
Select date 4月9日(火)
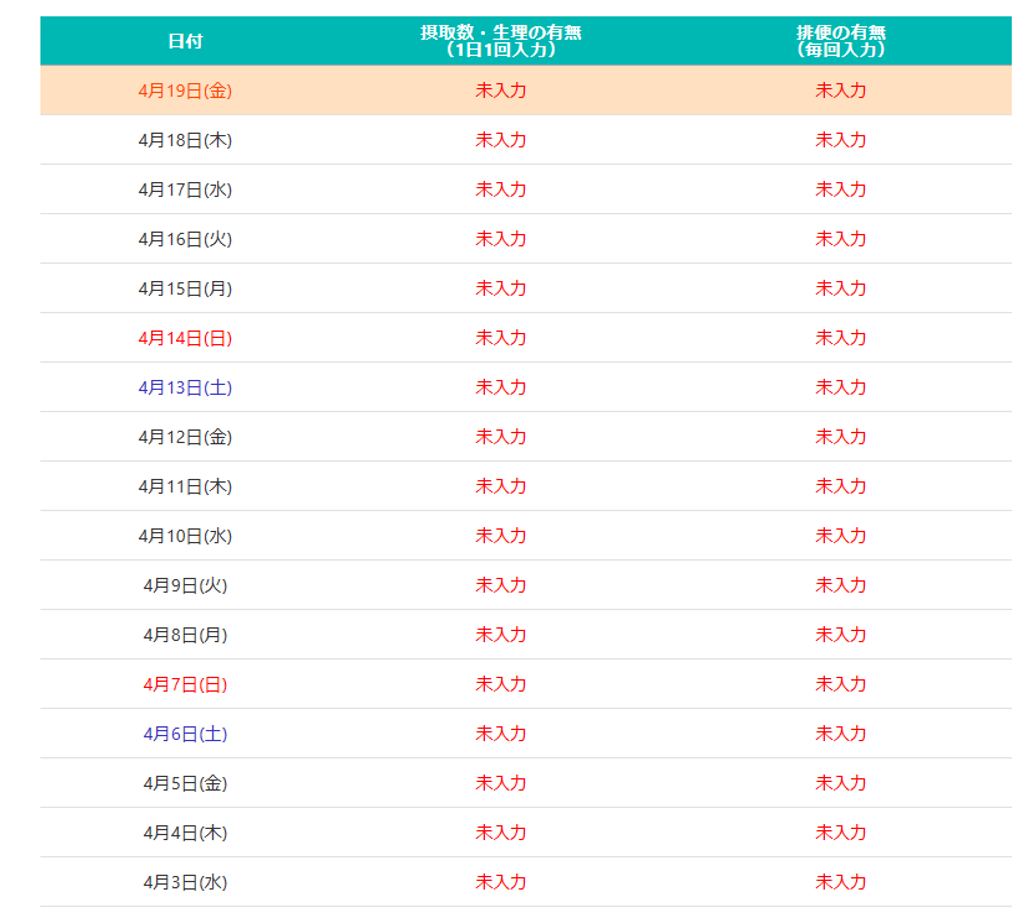point(185,585)
